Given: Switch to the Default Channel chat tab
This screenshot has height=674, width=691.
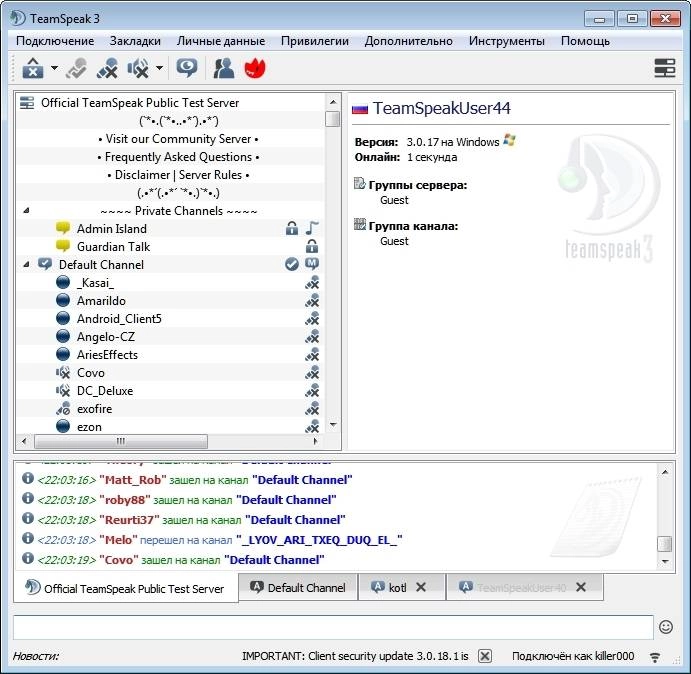Looking at the screenshot, I should coord(298,588).
